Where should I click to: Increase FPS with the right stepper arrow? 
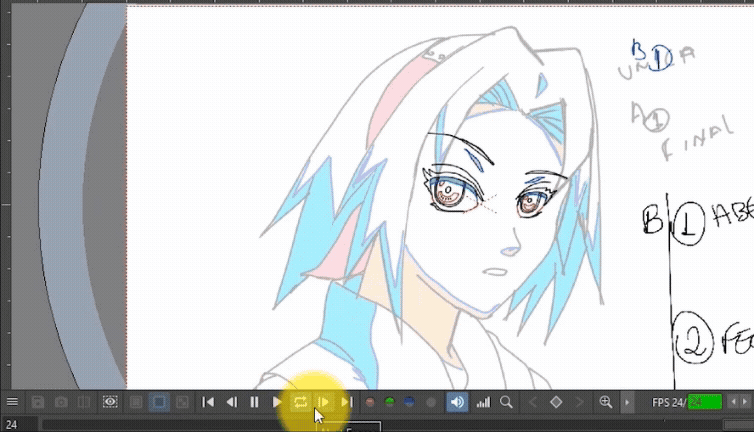coord(745,402)
